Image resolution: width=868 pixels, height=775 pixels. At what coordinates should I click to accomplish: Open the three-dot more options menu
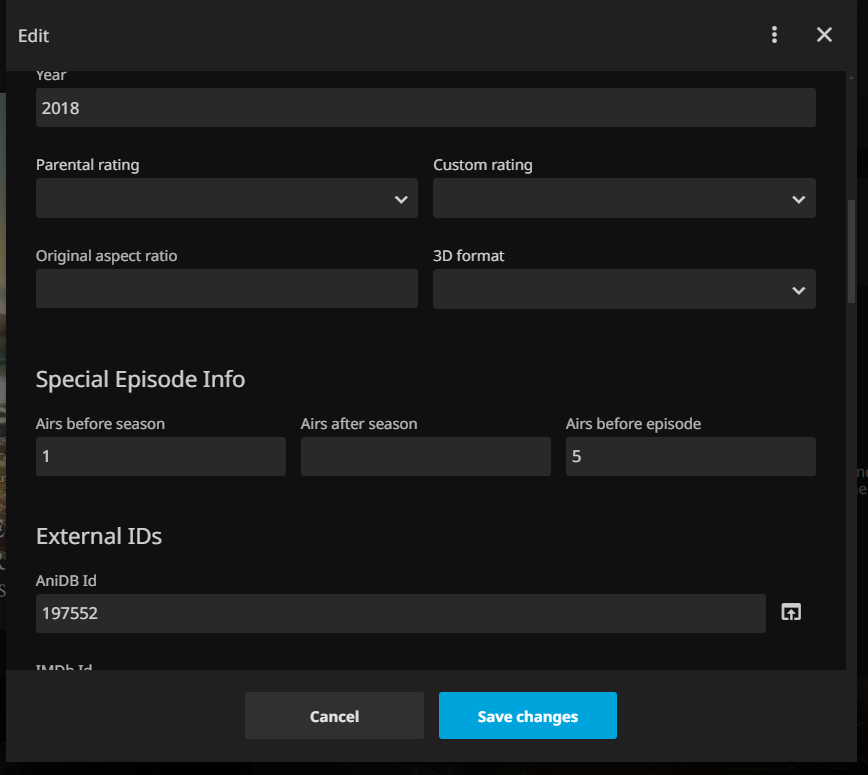tap(774, 35)
